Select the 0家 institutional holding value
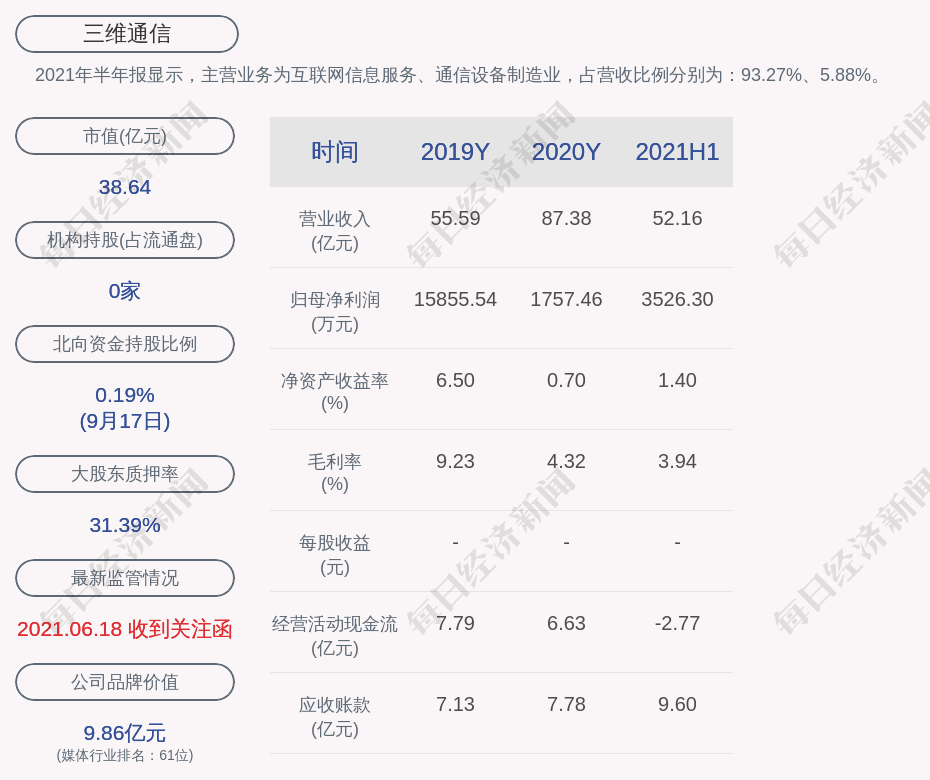930x780 pixels. tap(125, 291)
